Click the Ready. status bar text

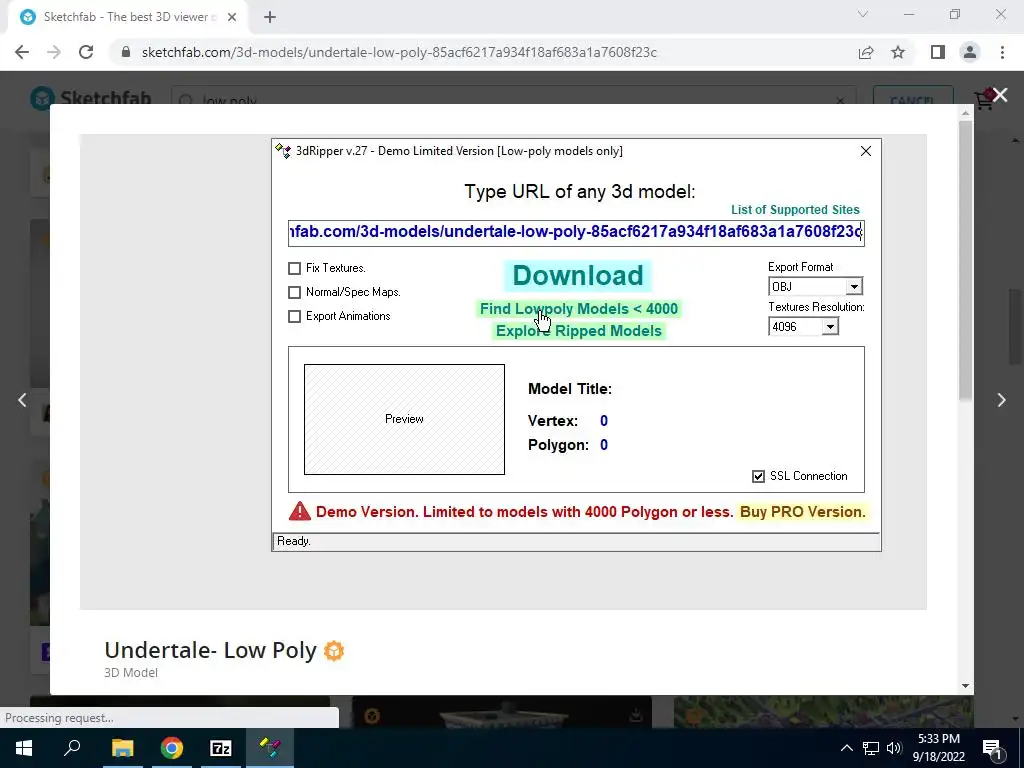(294, 541)
